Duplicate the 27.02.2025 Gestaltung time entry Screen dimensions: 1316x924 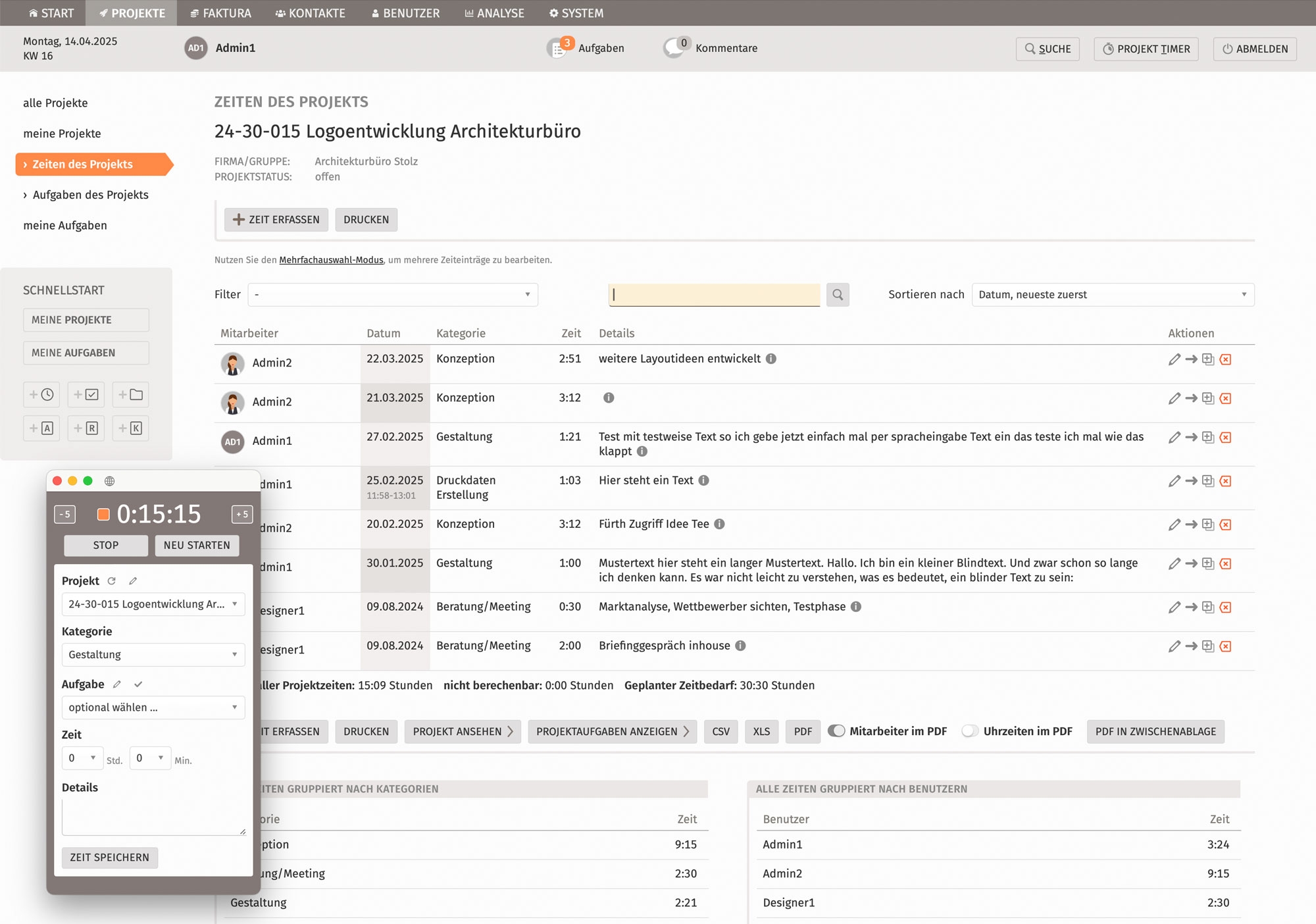click(1208, 437)
